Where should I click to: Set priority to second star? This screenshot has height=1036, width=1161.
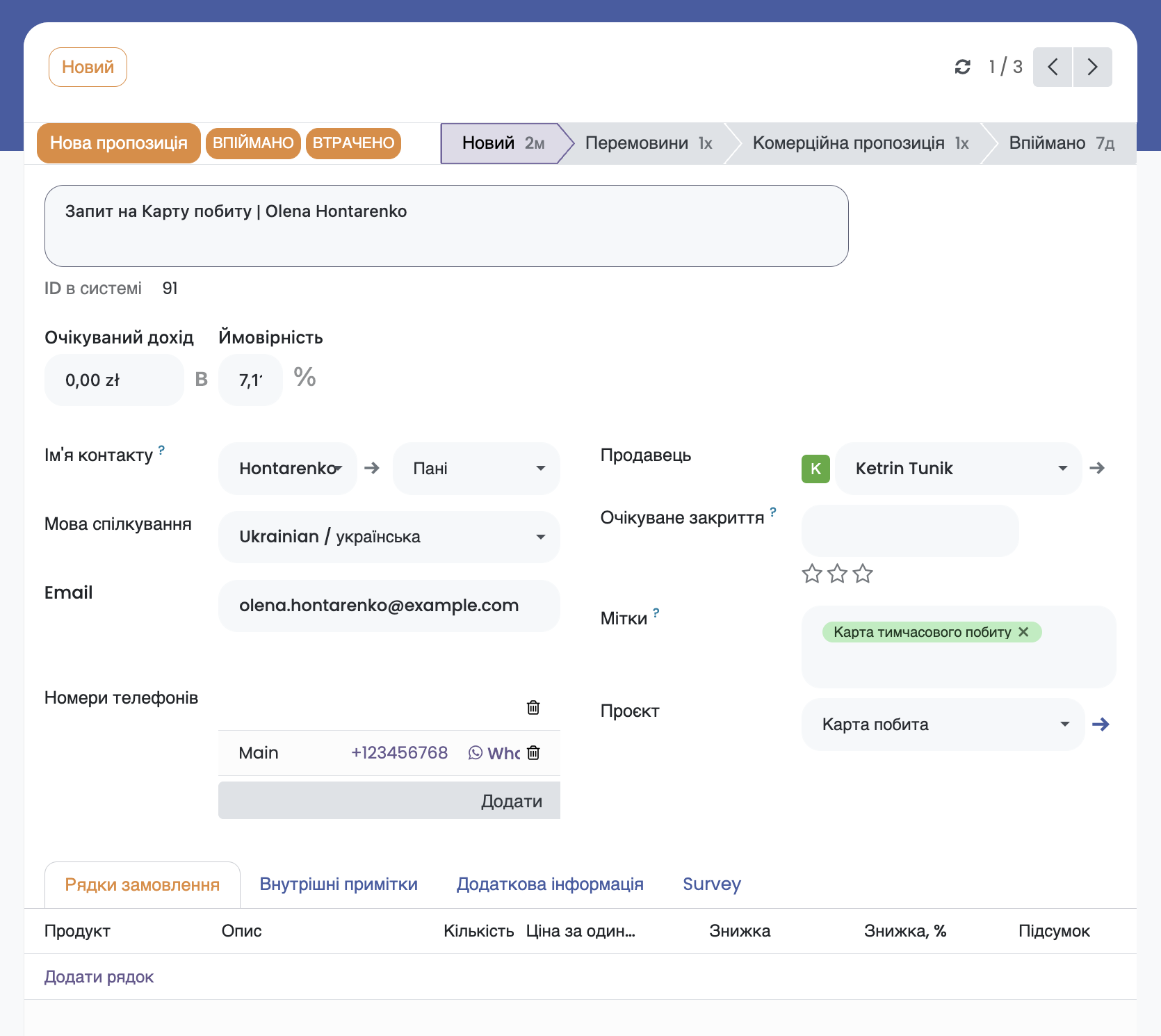838,574
